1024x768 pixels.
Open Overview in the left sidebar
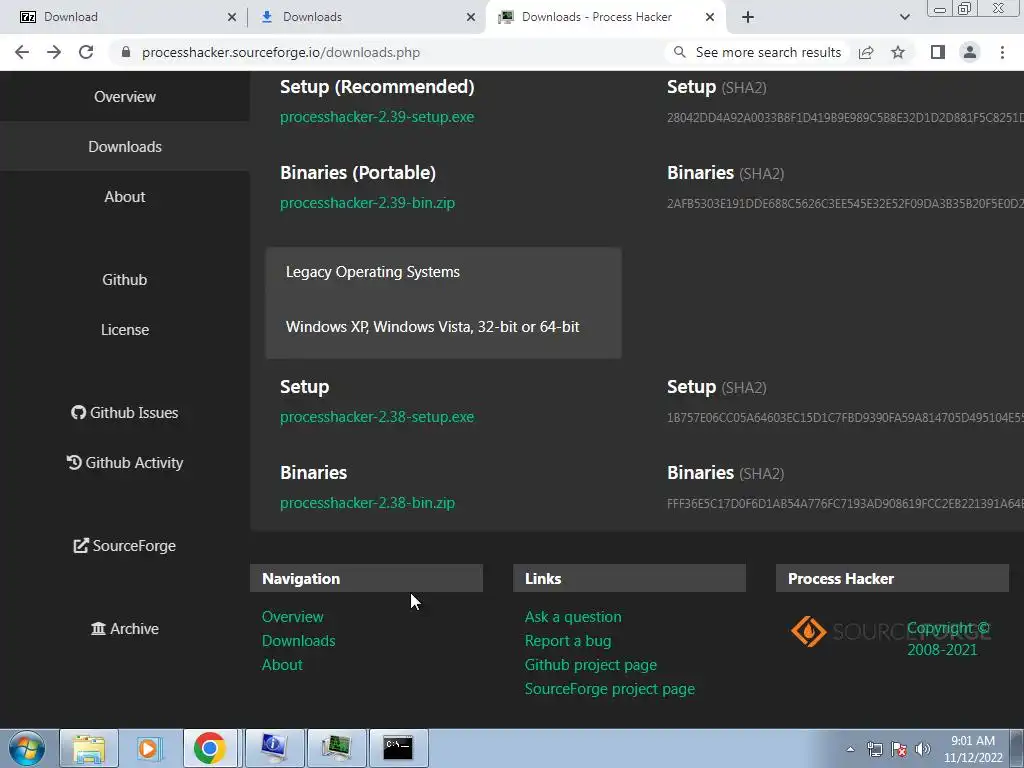point(125,97)
